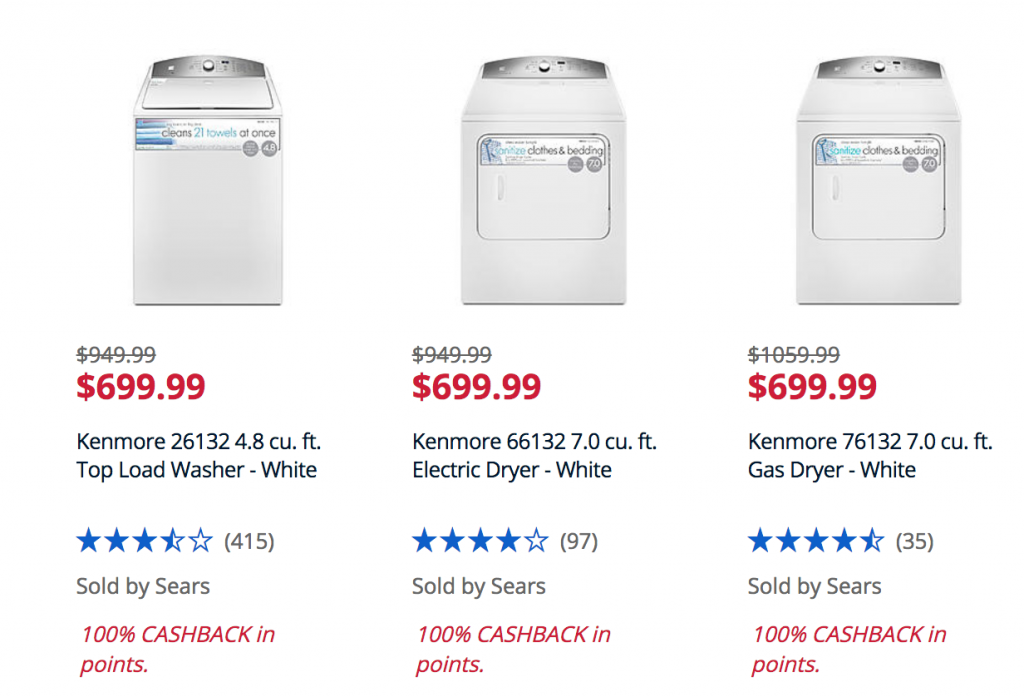Image resolution: width=1024 pixels, height=697 pixels.
Task: Click the star rating icons for the electric dryer
Action: pyautogui.click(x=480, y=541)
